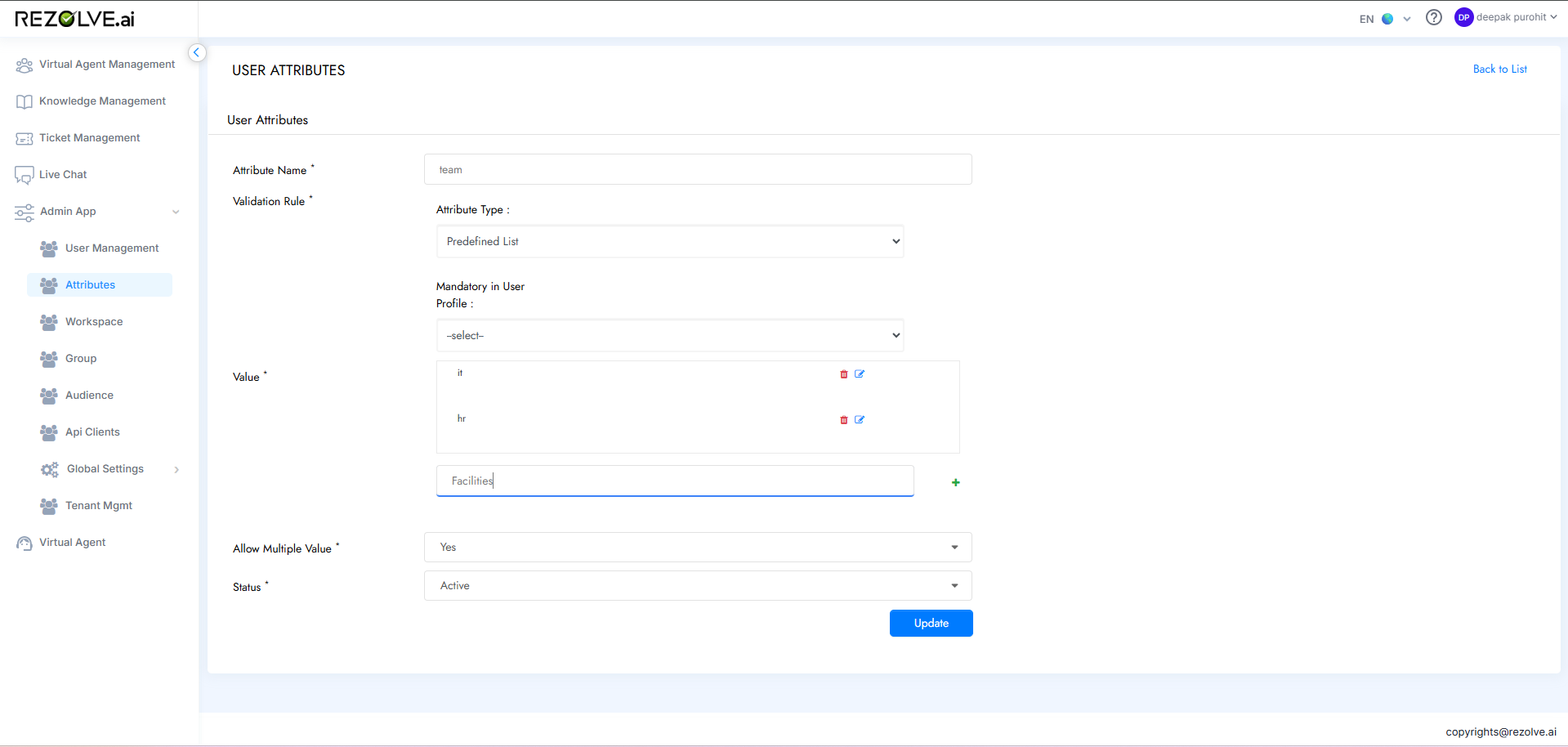Open Tenant Mgmt section

(99, 506)
